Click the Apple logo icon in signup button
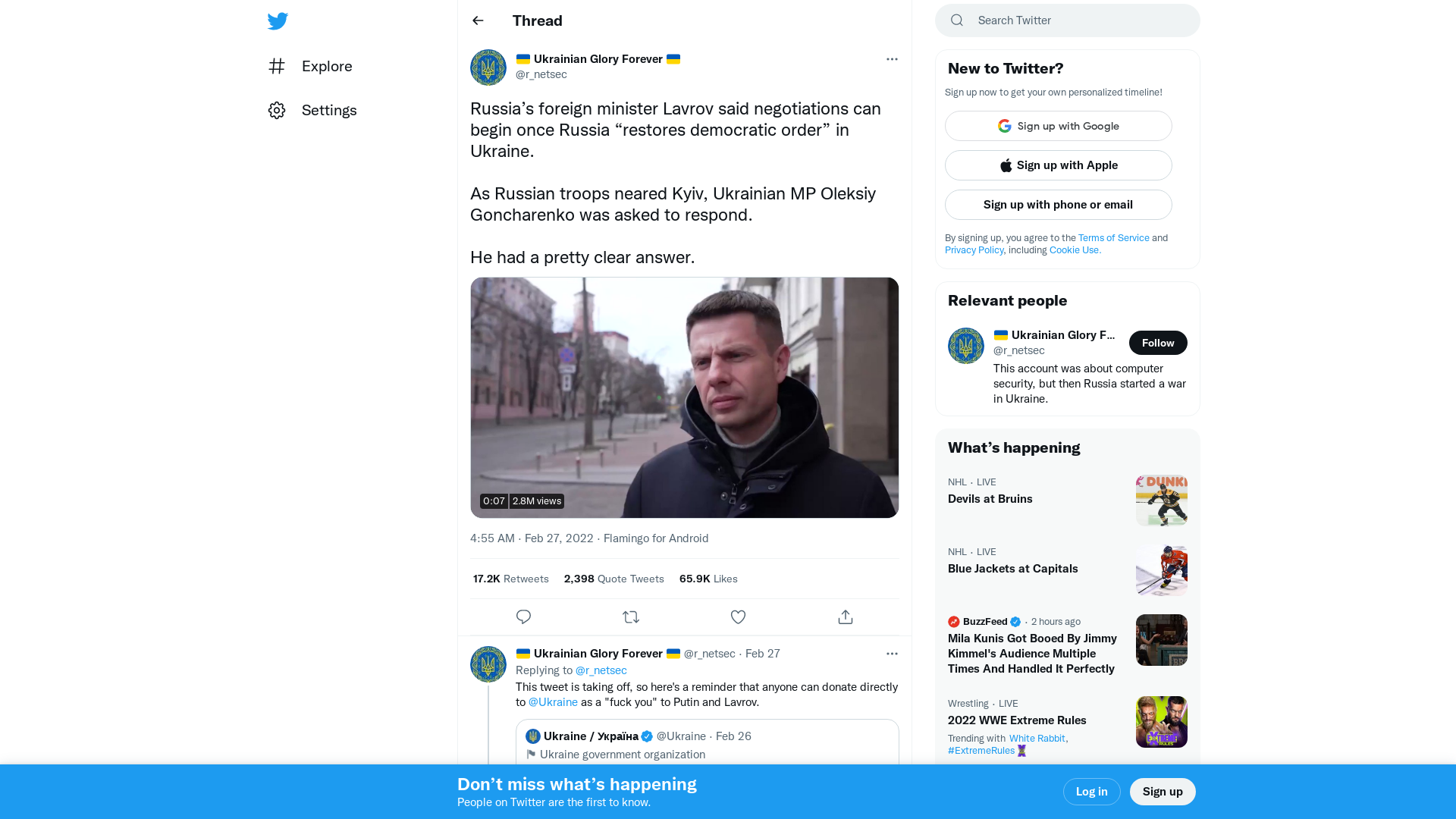This screenshot has width=1456, height=819. point(1006,165)
